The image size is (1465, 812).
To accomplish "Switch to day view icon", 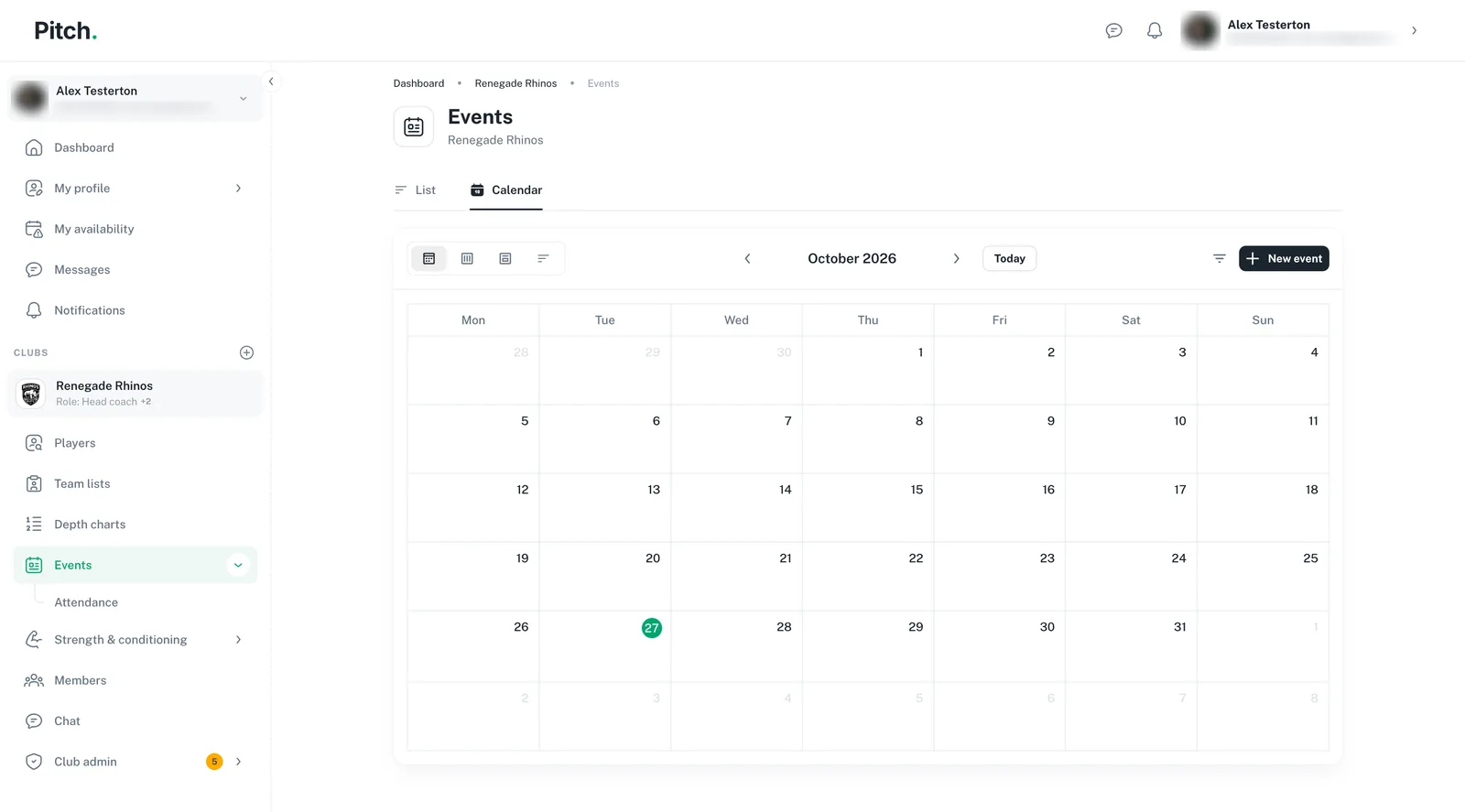I will point(505,259).
